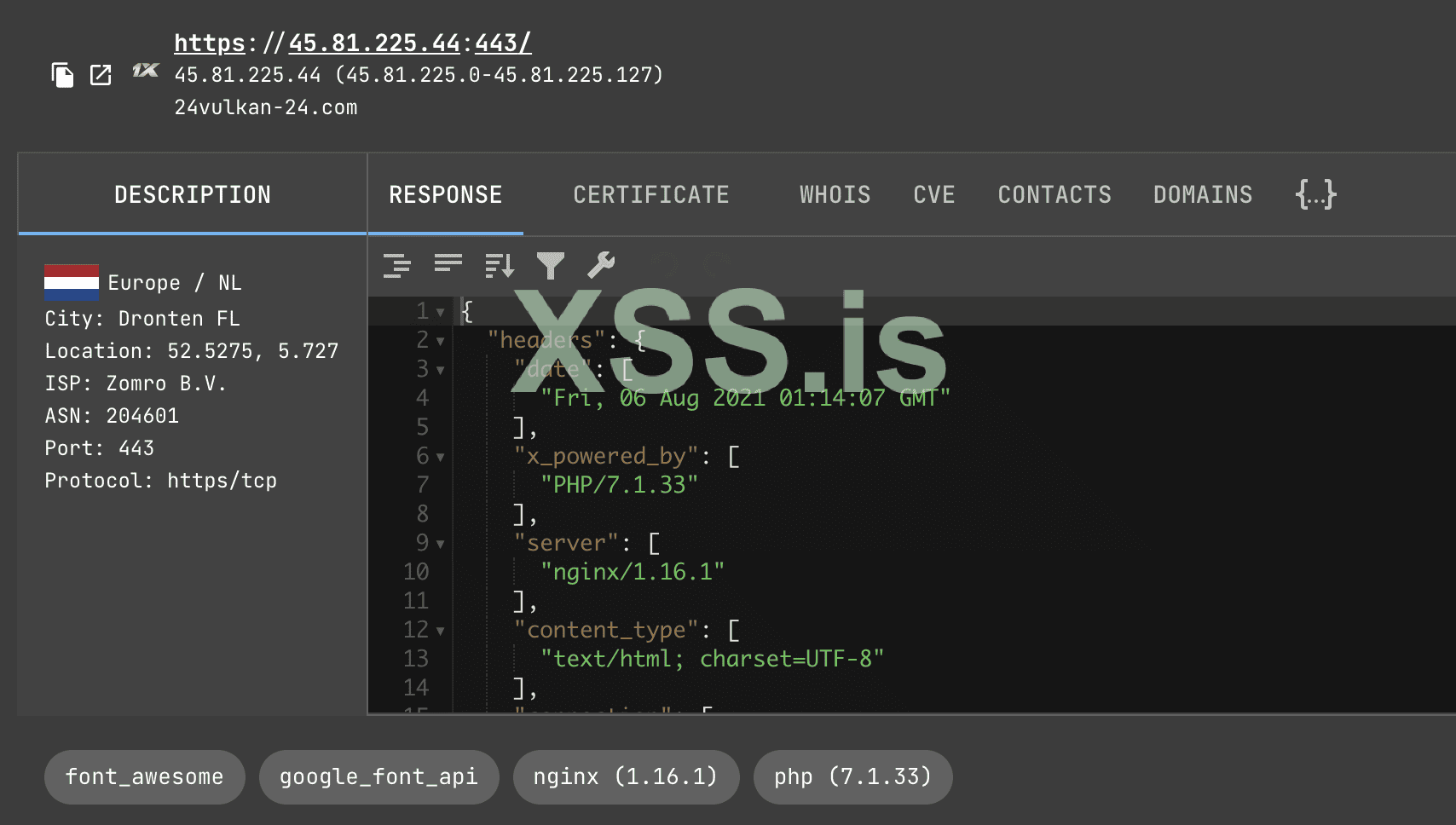The image size is (1456, 825).
Task: Click the "content_type" key in the JSON
Action: [606, 630]
